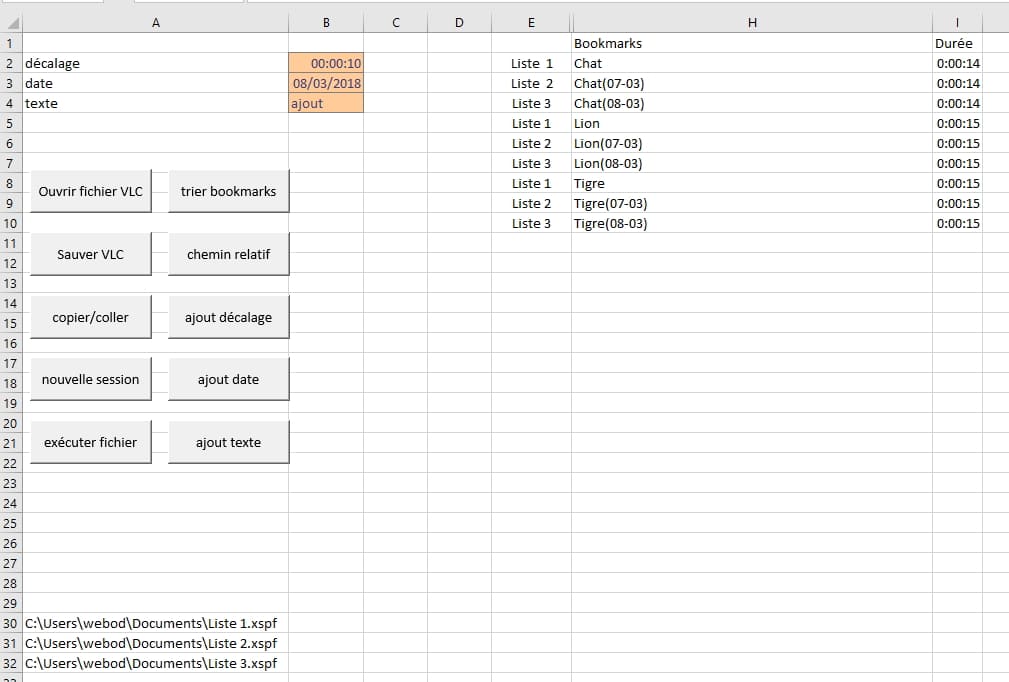The height and width of the screenshot is (682, 1009).
Task: Click the 'copier/coller' button
Action: [91, 317]
